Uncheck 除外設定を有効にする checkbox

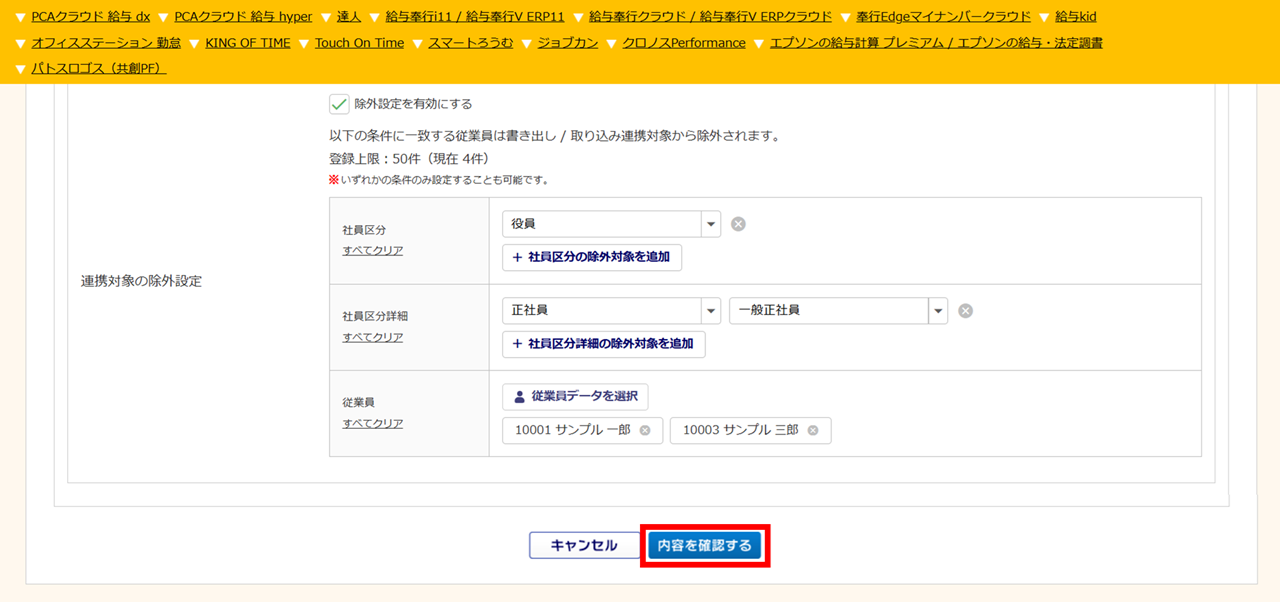tap(339, 104)
